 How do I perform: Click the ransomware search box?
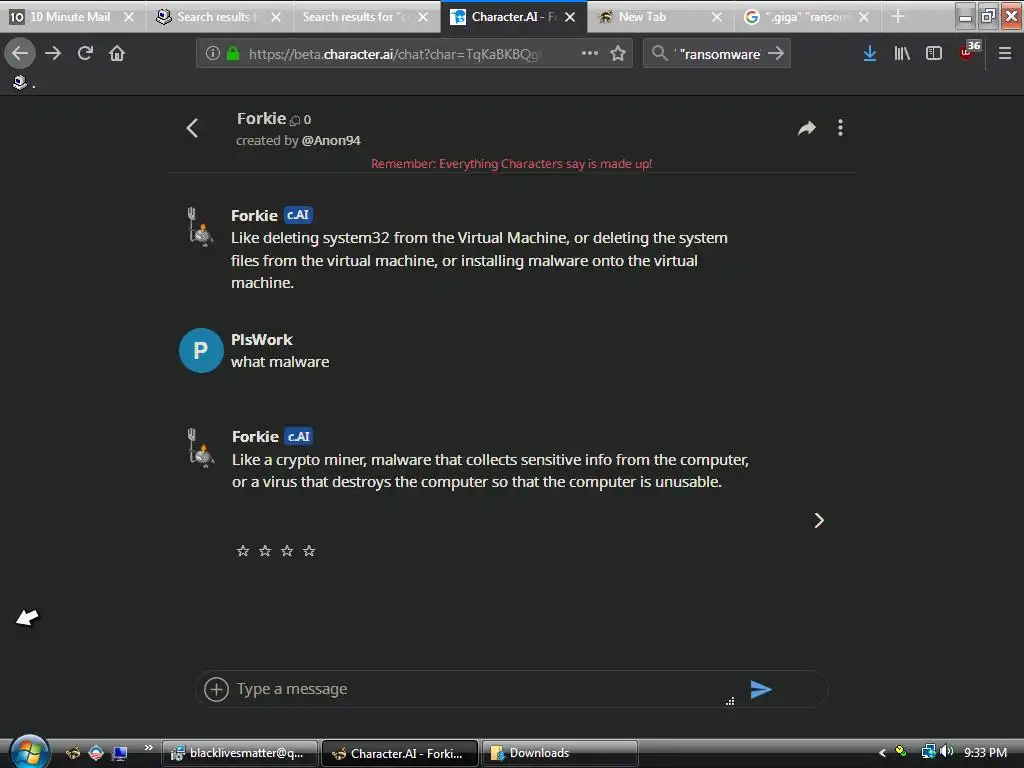(x=718, y=54)
